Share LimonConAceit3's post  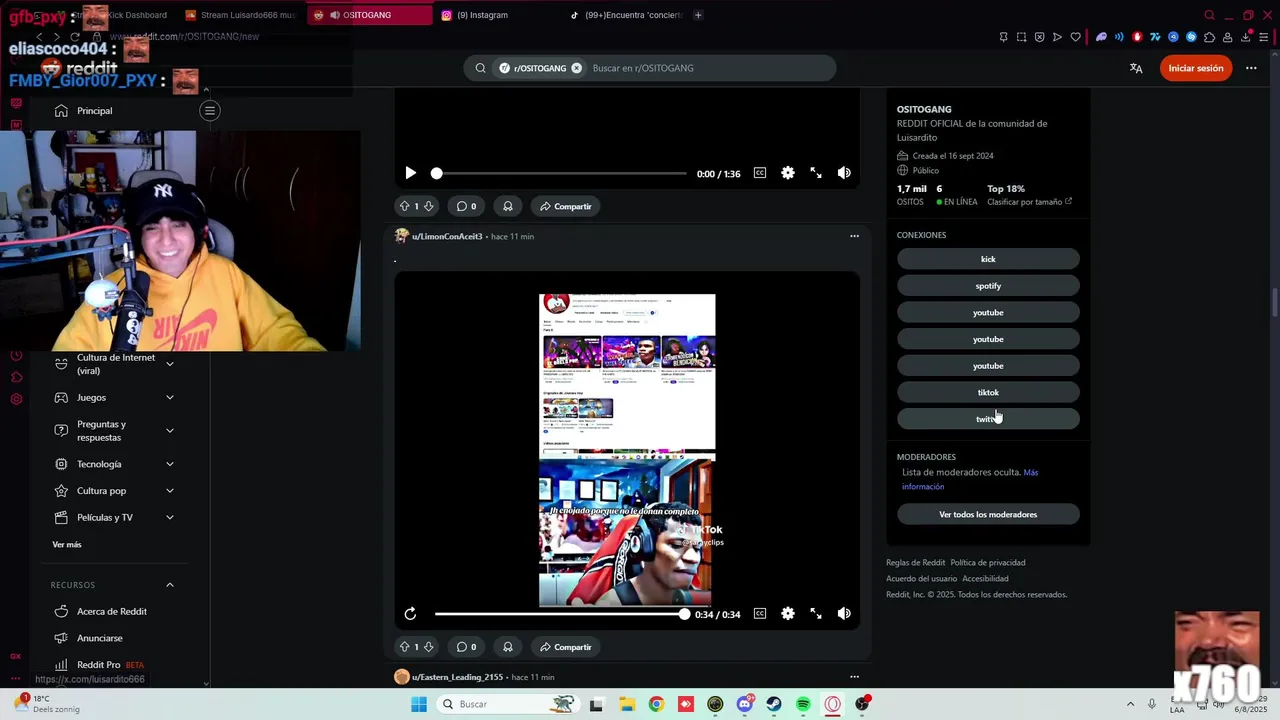point(566,647)
